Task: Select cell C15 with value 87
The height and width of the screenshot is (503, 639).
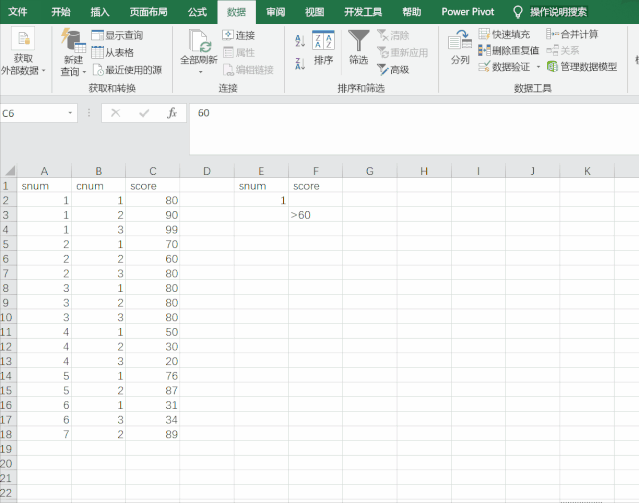Action: click(152, 390)
